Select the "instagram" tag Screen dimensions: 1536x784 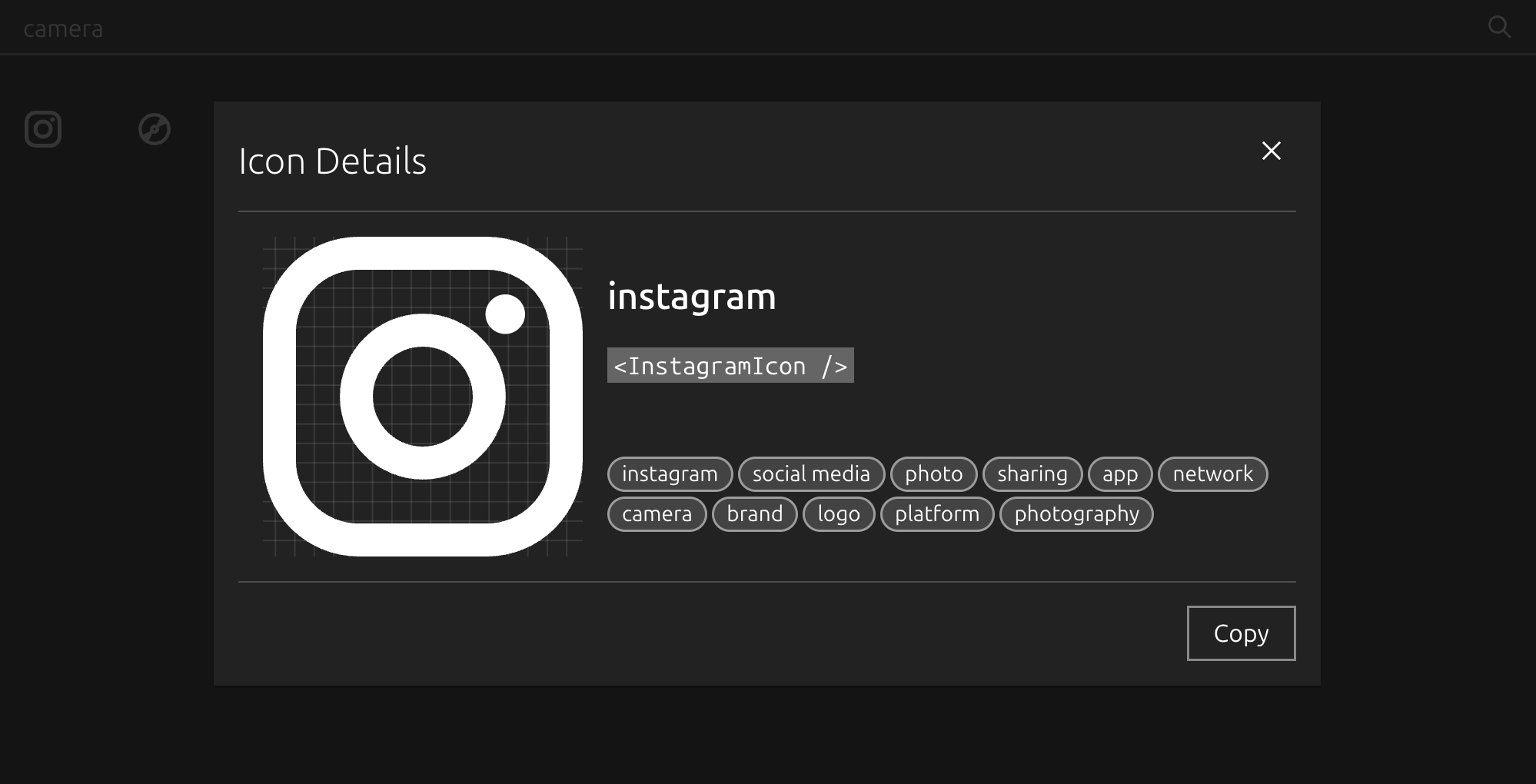coord(670,474)
